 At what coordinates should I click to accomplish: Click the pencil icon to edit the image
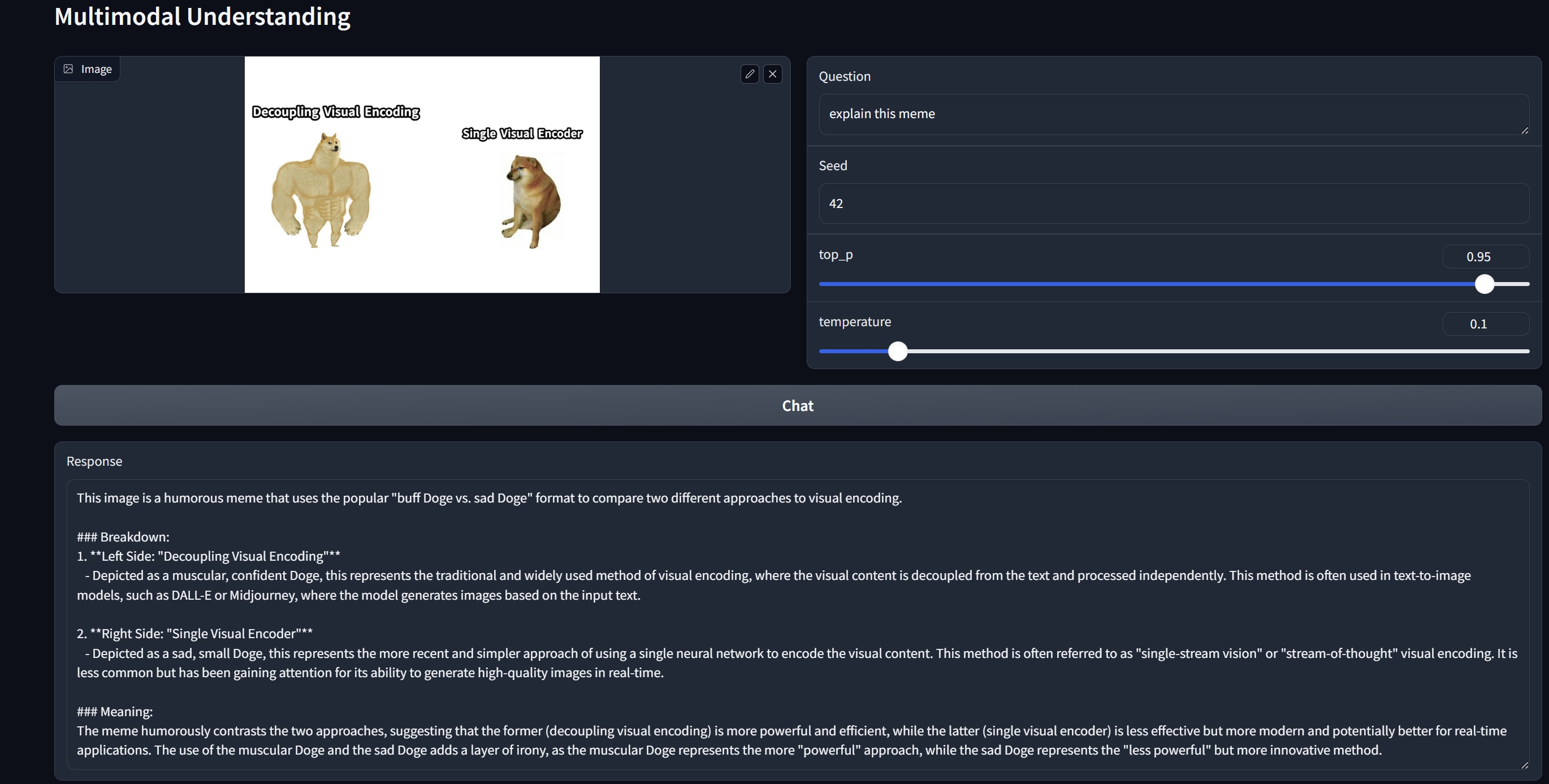(749, 73)
